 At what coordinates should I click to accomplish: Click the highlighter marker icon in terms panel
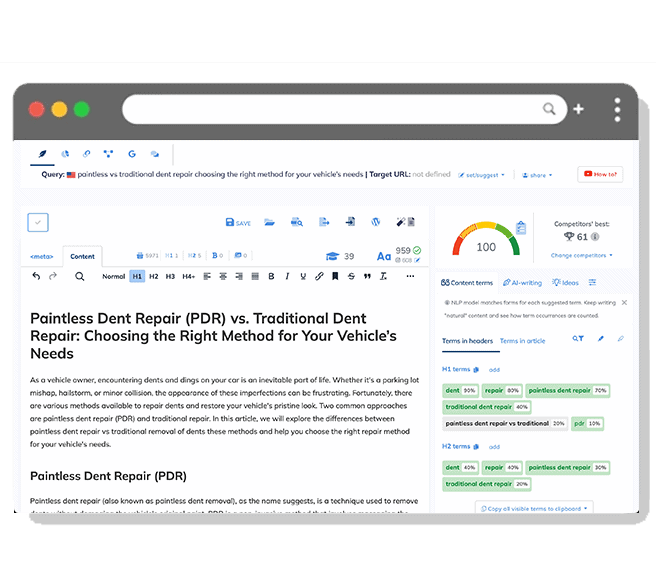[x=601, y=338]
